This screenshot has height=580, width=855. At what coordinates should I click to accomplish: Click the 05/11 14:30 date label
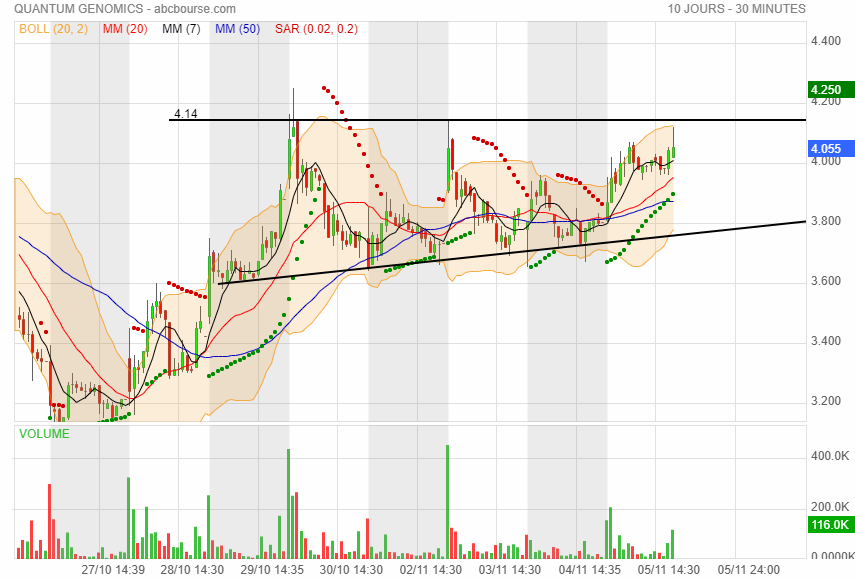[669, 570]
